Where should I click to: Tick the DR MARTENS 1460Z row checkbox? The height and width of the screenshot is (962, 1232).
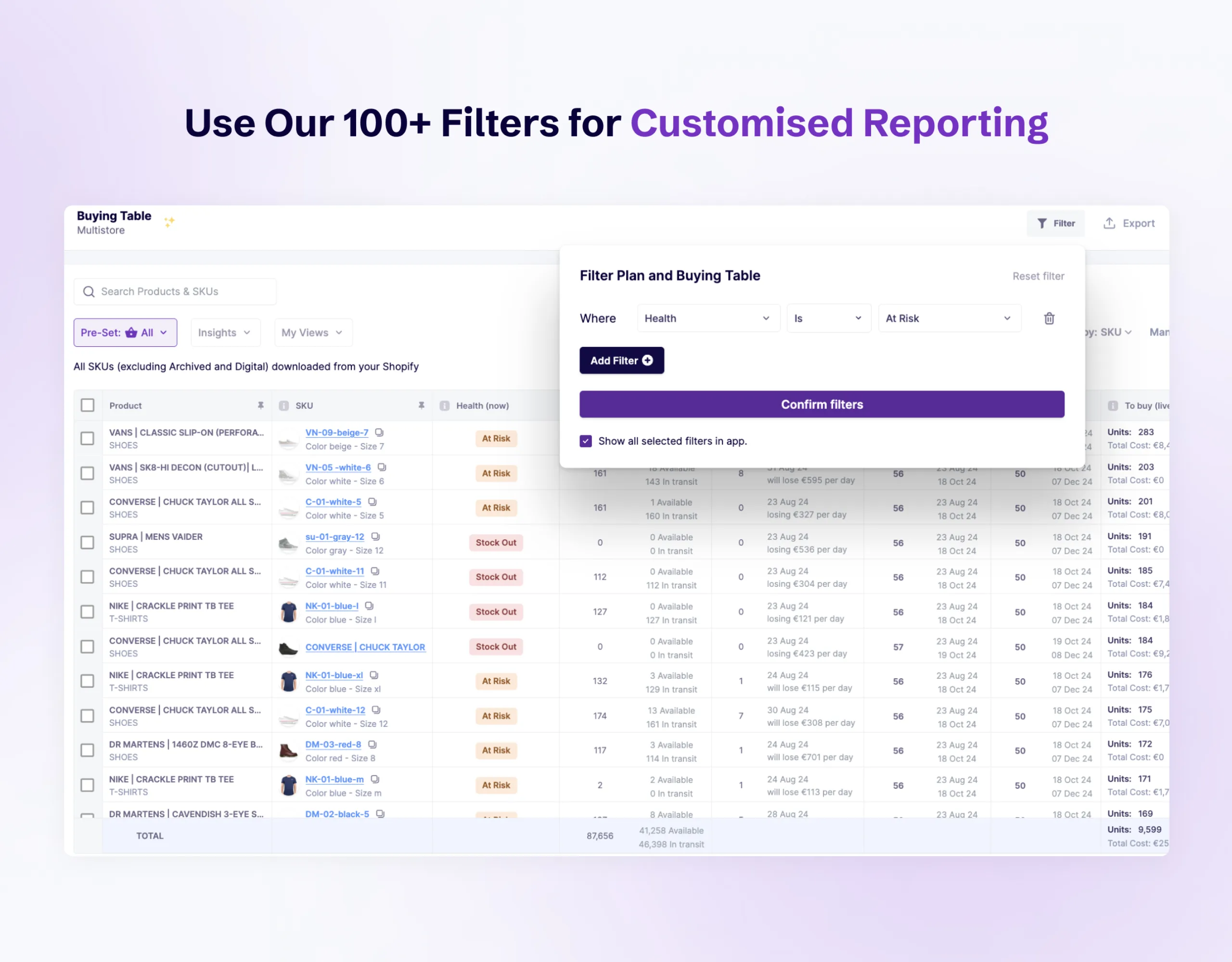(88, 751)
